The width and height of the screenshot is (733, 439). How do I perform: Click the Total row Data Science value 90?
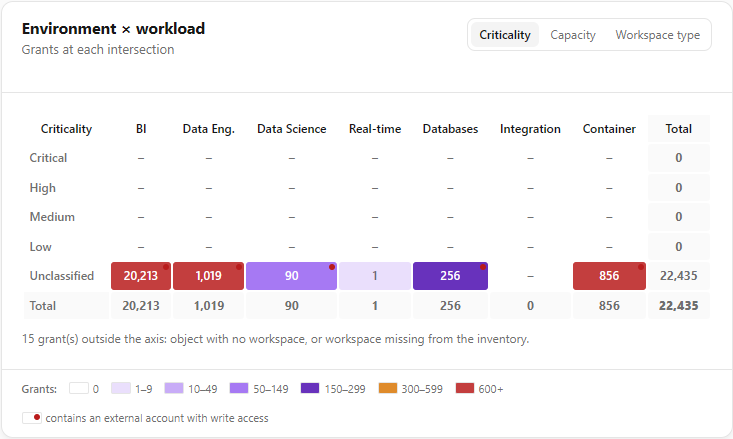click(x=291, y=306)
